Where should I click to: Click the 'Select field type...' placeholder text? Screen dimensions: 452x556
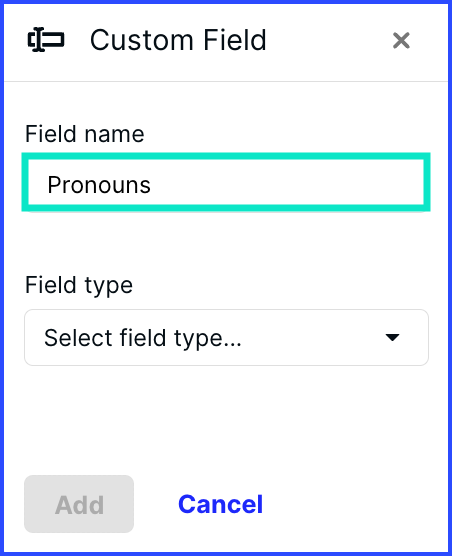[x=143, y=338]
